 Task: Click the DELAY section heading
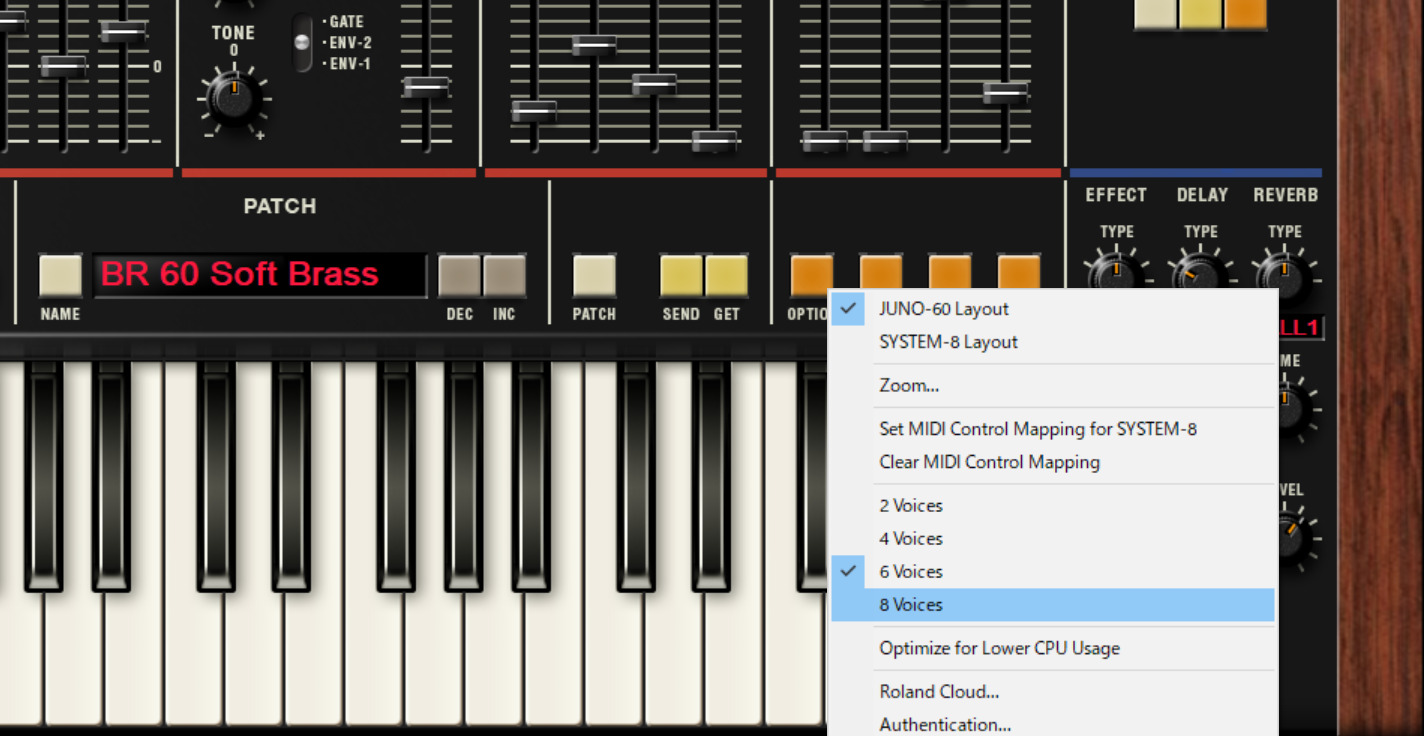coord(1202,195)
